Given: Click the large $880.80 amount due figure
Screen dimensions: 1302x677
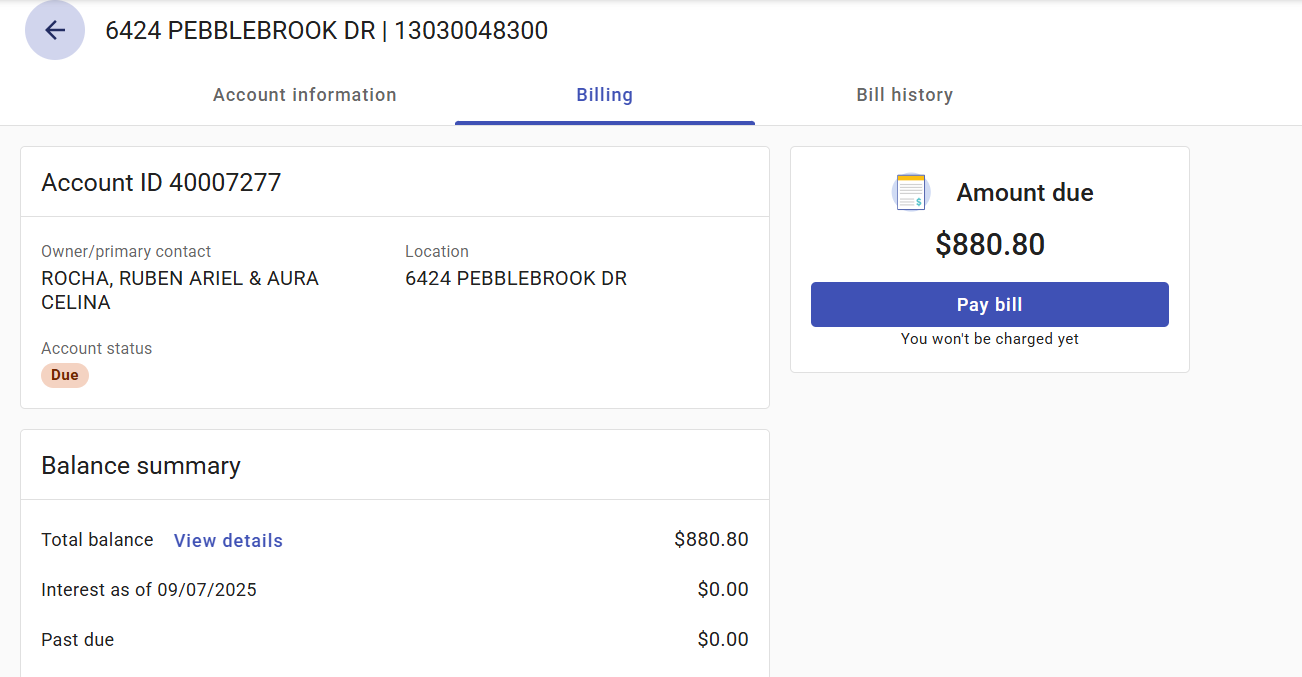Looking at the screenshot, I should [x=990, y=245].
